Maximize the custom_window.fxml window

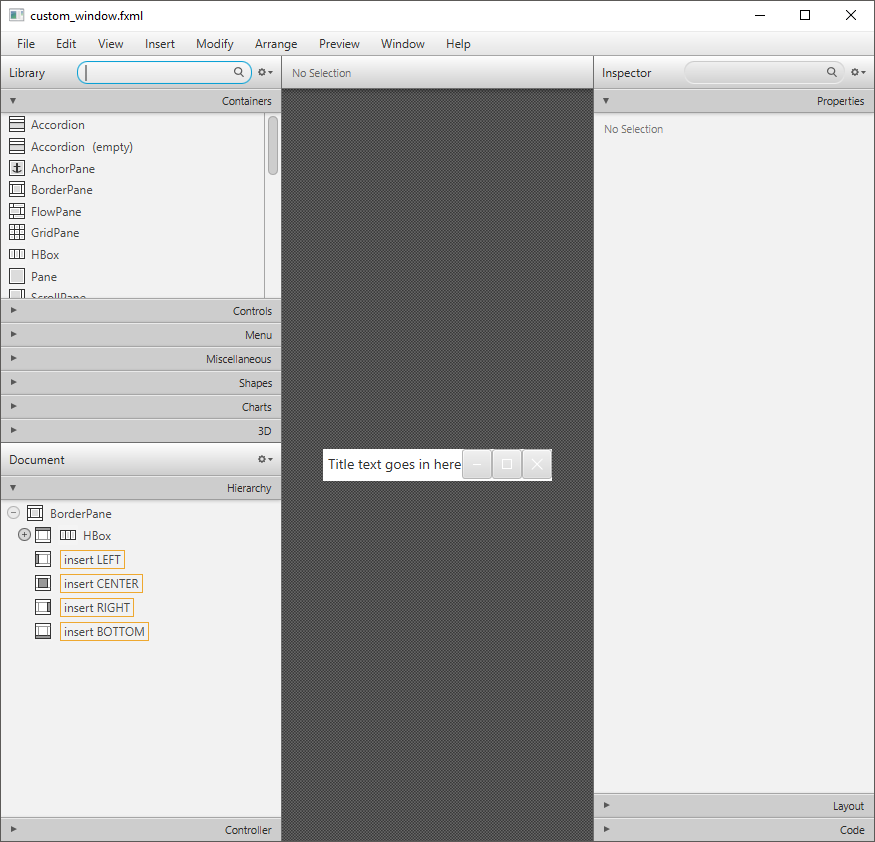tap(805, 15)
